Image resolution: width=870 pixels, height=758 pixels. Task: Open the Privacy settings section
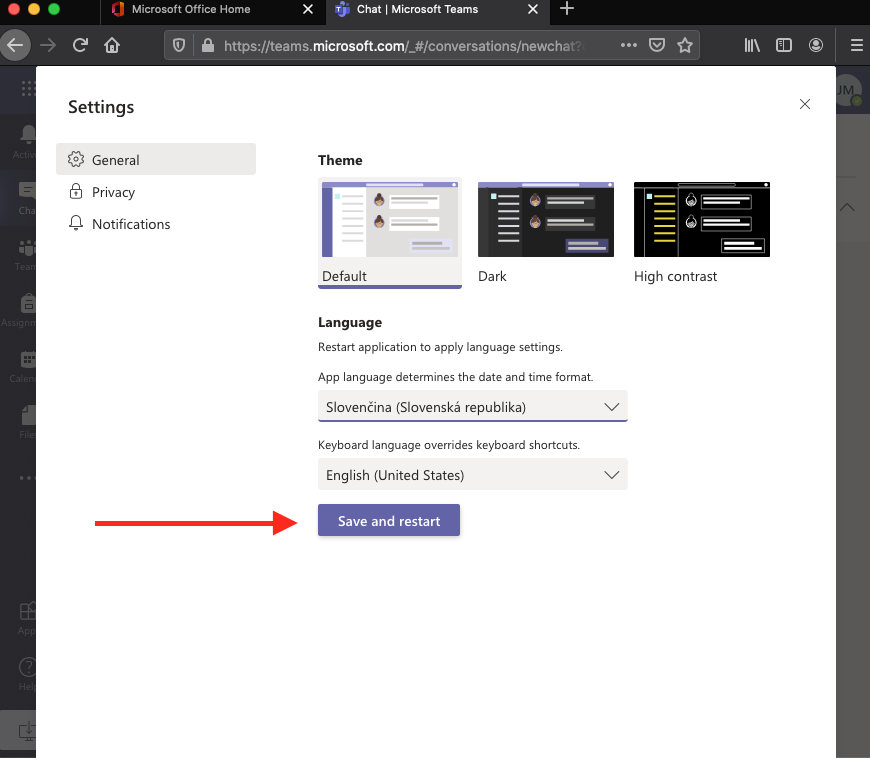pyautogui.click(x=113, y=192)
